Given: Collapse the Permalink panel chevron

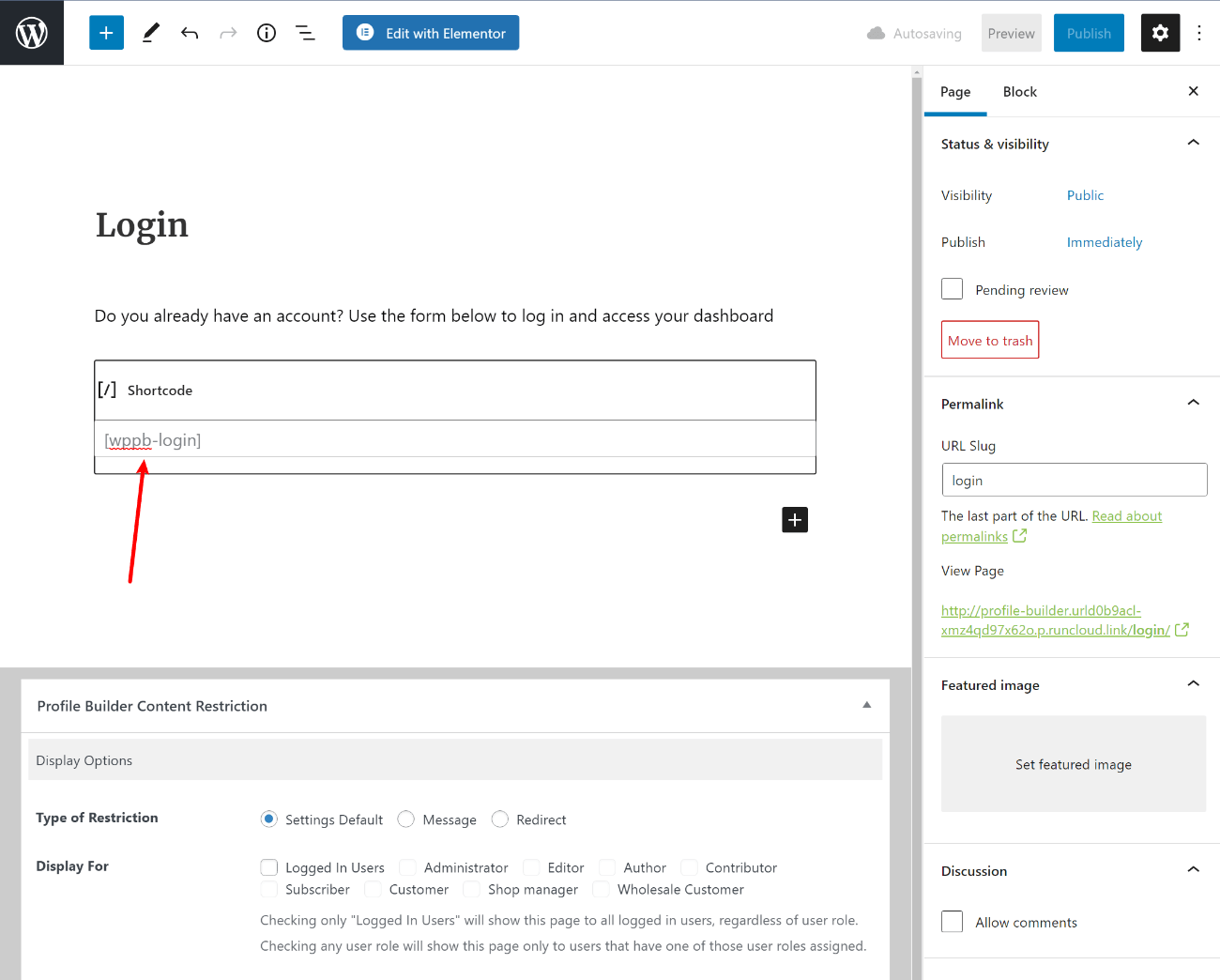Looking at the screenshot, I should pyautogui.click(x=1193, y=403).
